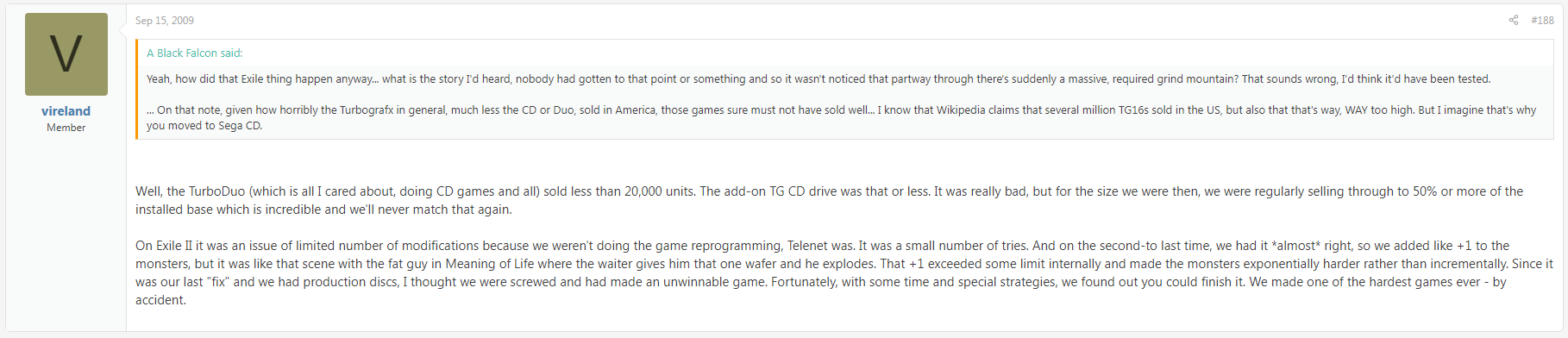Viewport: 1568px width, 338px height.
Task: Click the orange left border of the quote
Action: click(x=137, y=89)
